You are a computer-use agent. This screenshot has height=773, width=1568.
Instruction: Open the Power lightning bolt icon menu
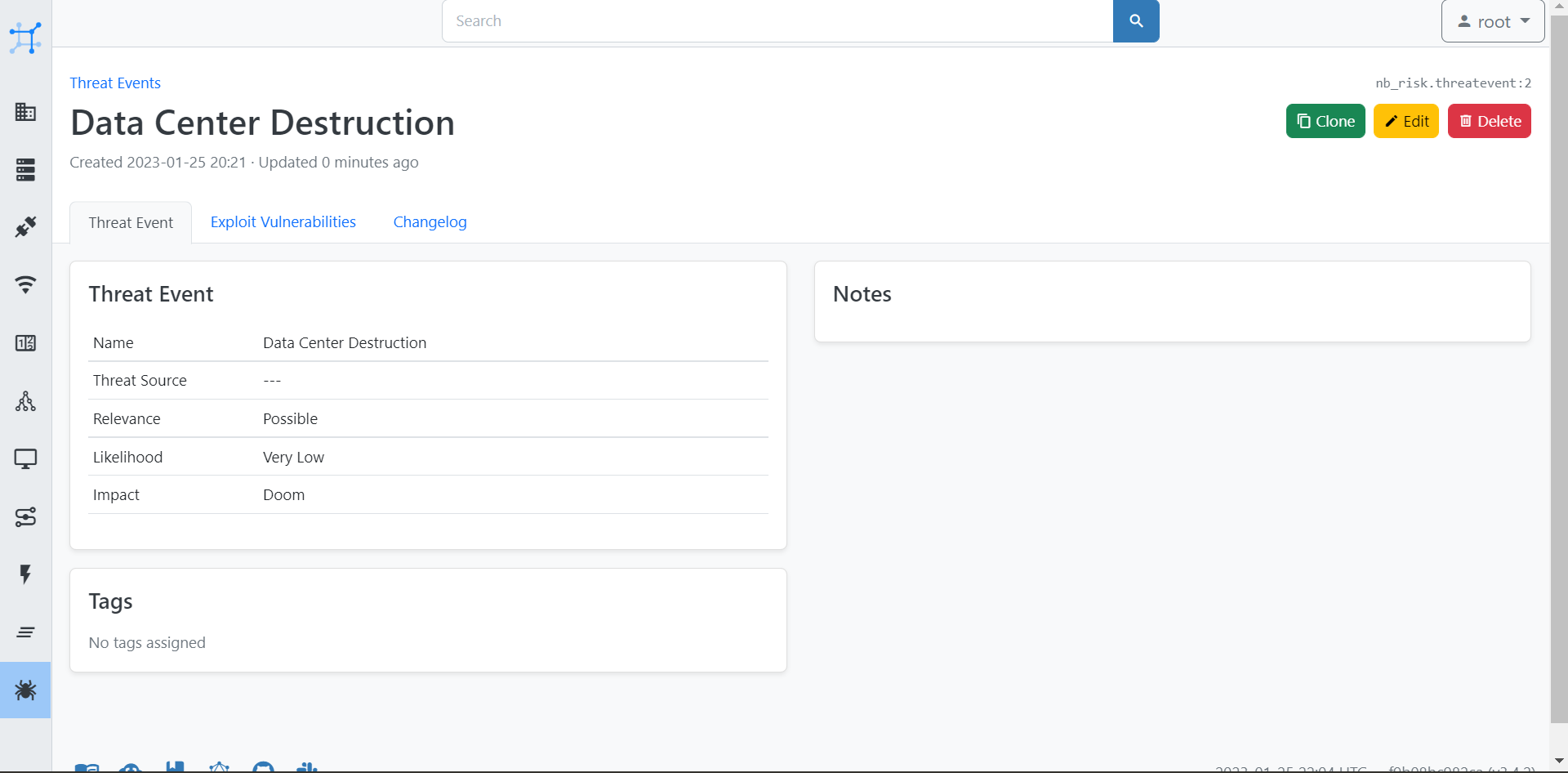(25, 574)
